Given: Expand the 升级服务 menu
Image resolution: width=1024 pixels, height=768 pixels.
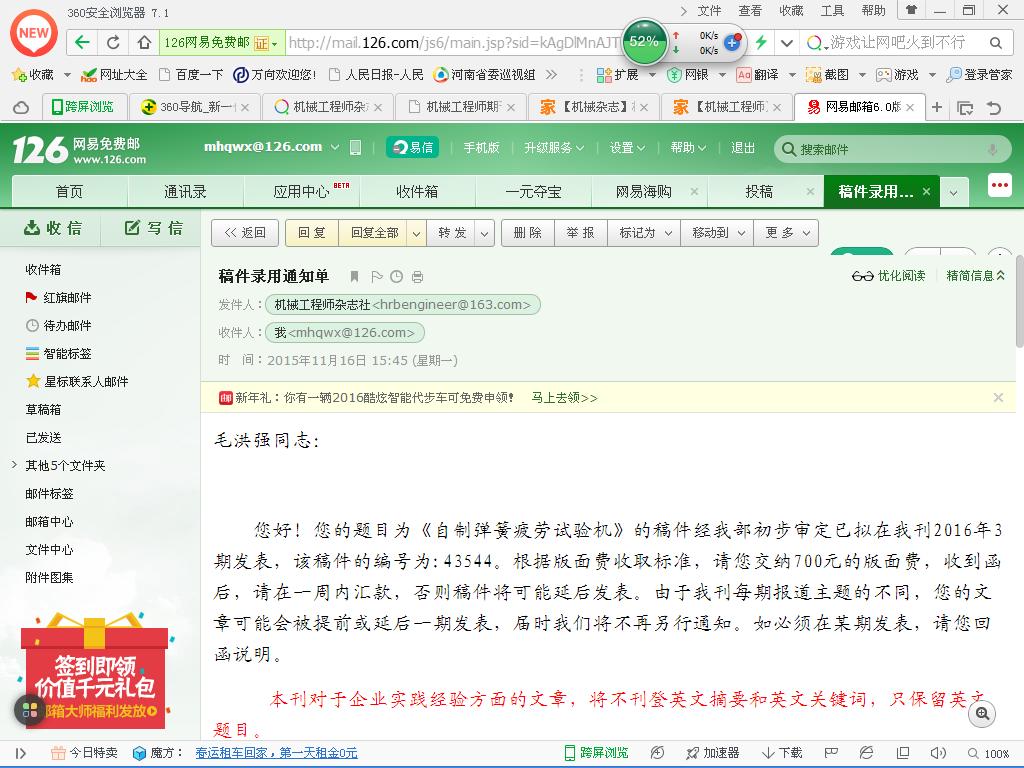Looking at the screenshot, I should (x=554, y=148).
